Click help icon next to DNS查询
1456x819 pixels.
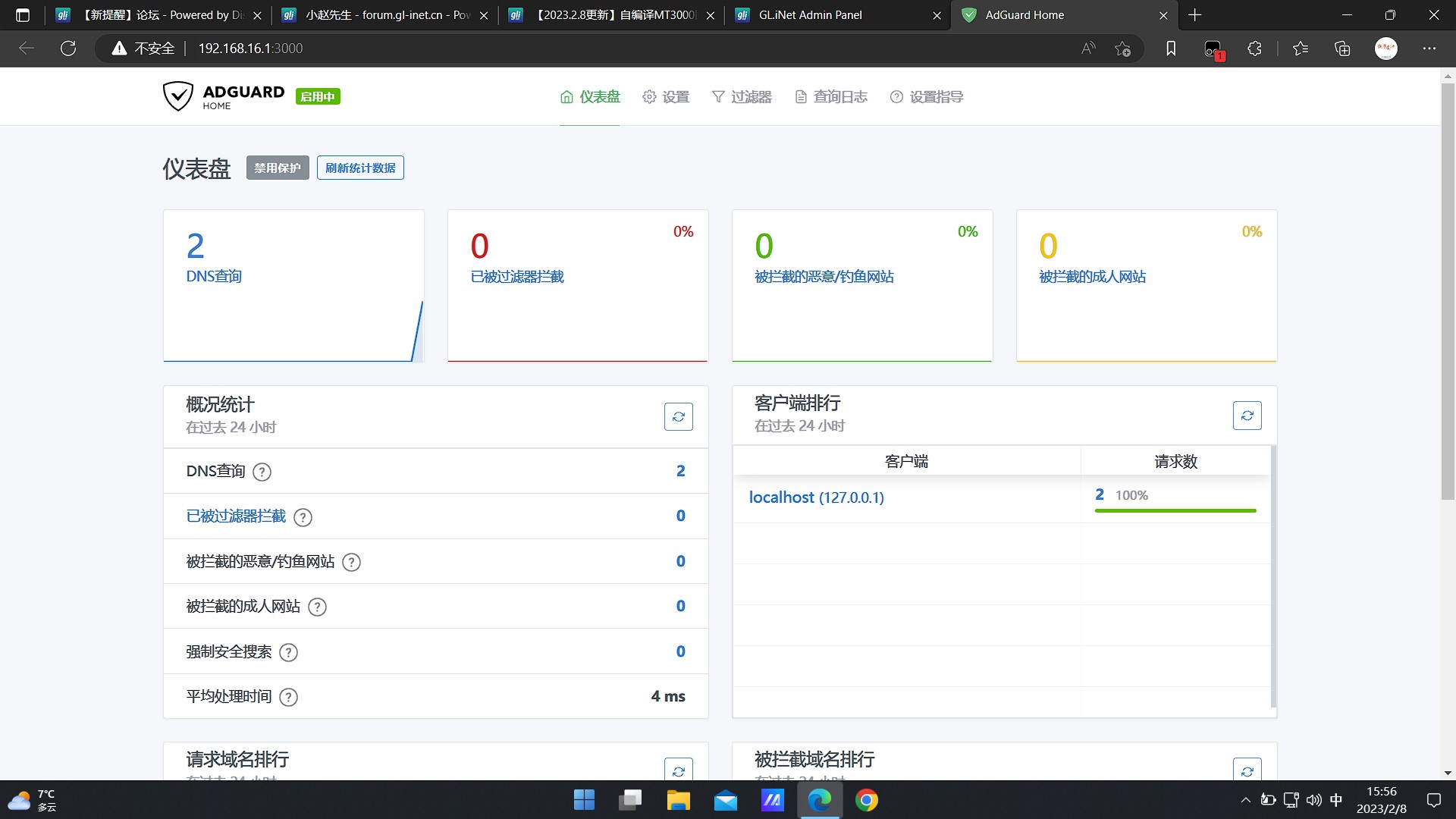[x=262, y=472]
